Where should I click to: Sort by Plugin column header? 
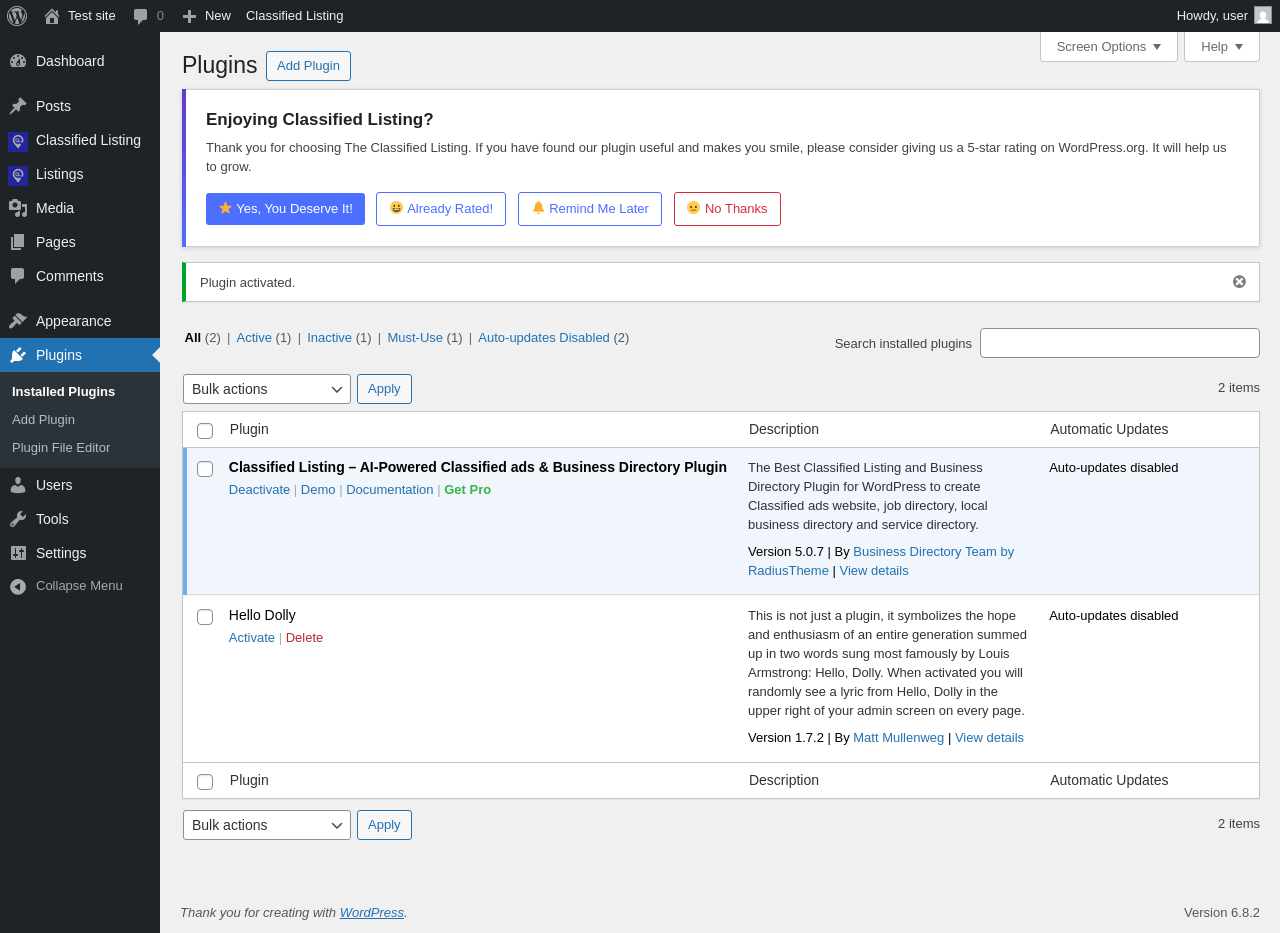click(x=249, y=429)
